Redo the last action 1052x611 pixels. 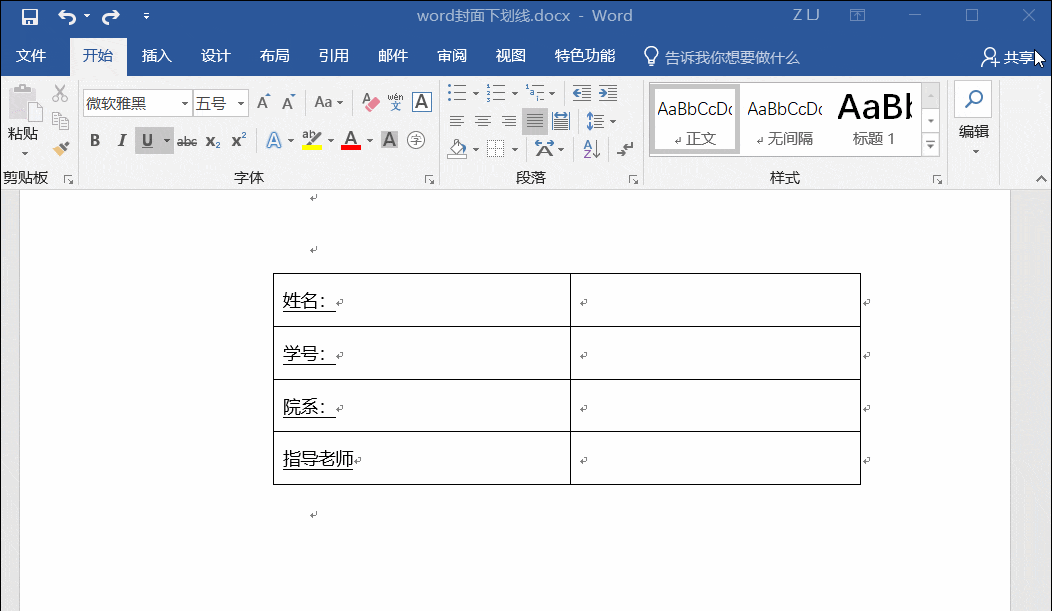click(111, 16)
